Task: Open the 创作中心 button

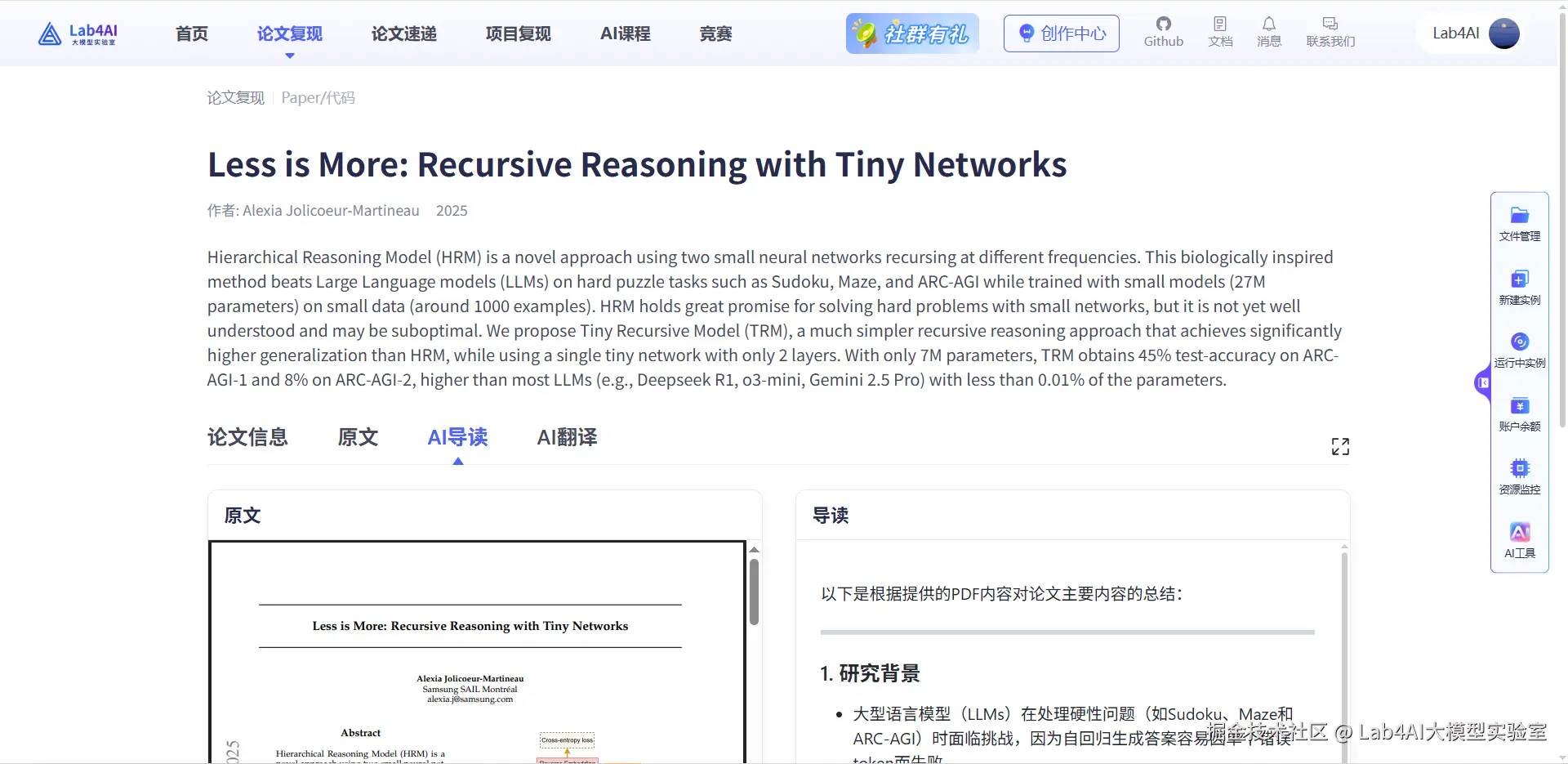Action: tap(1061, 34)
